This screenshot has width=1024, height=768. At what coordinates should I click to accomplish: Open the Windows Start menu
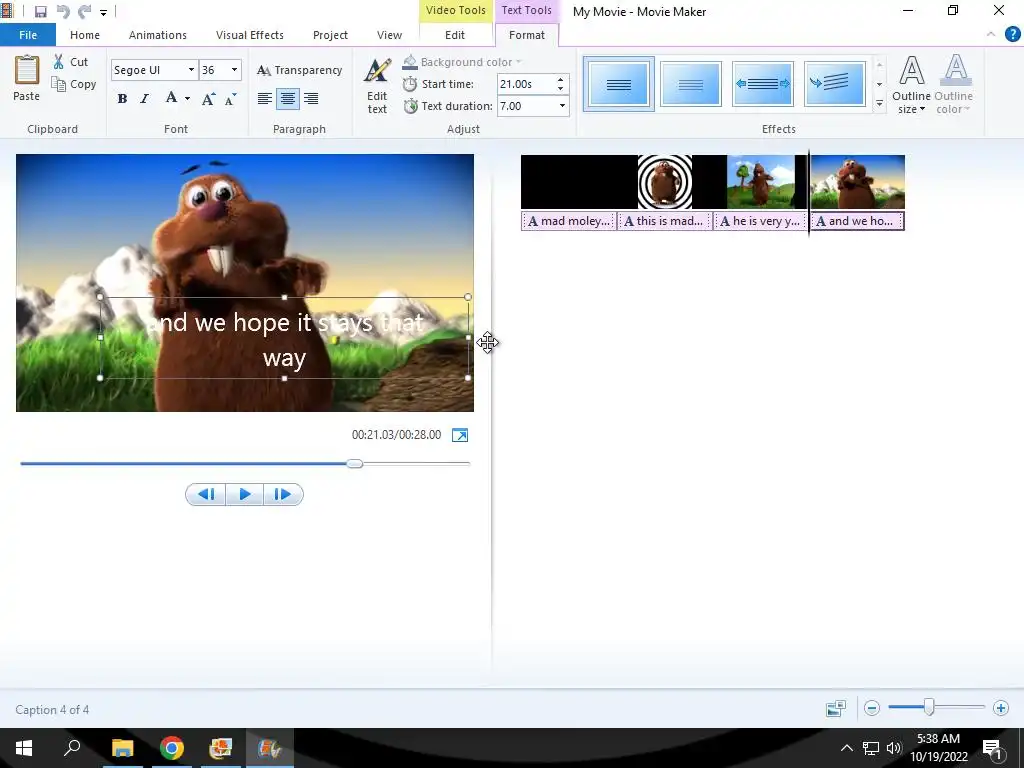tap(24, 748)
